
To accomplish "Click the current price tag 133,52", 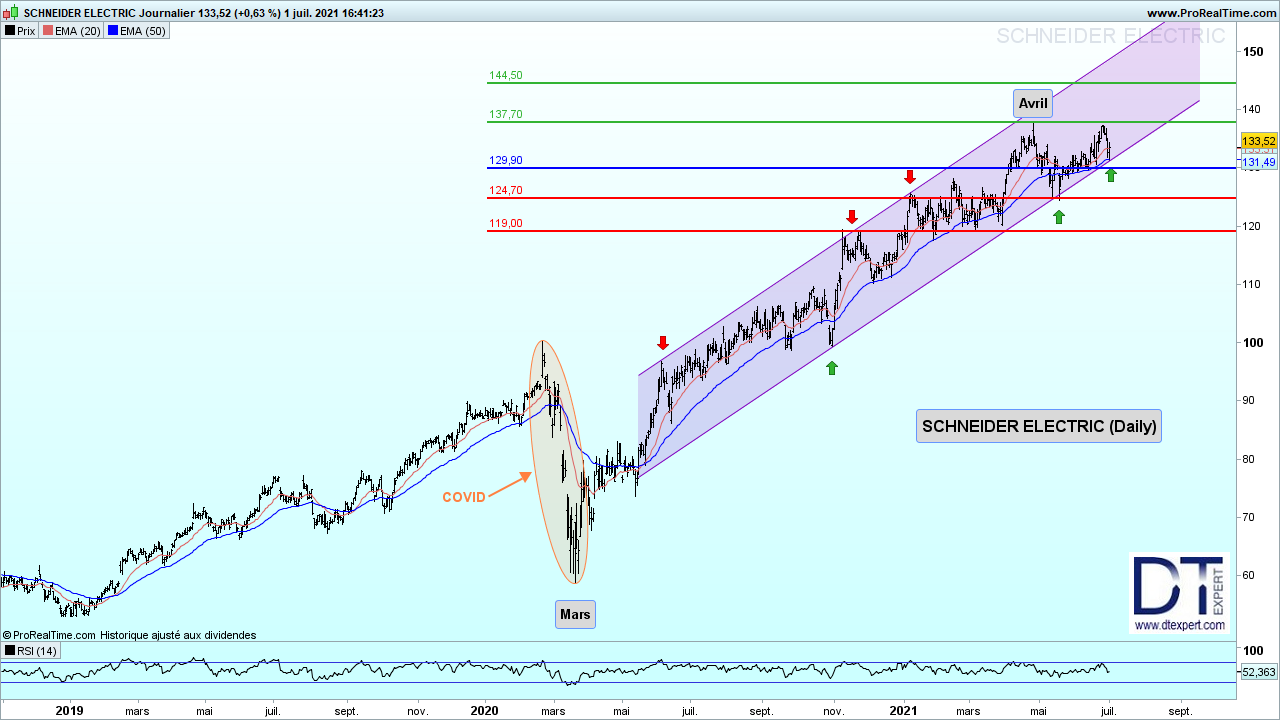I will point(1258,141).
